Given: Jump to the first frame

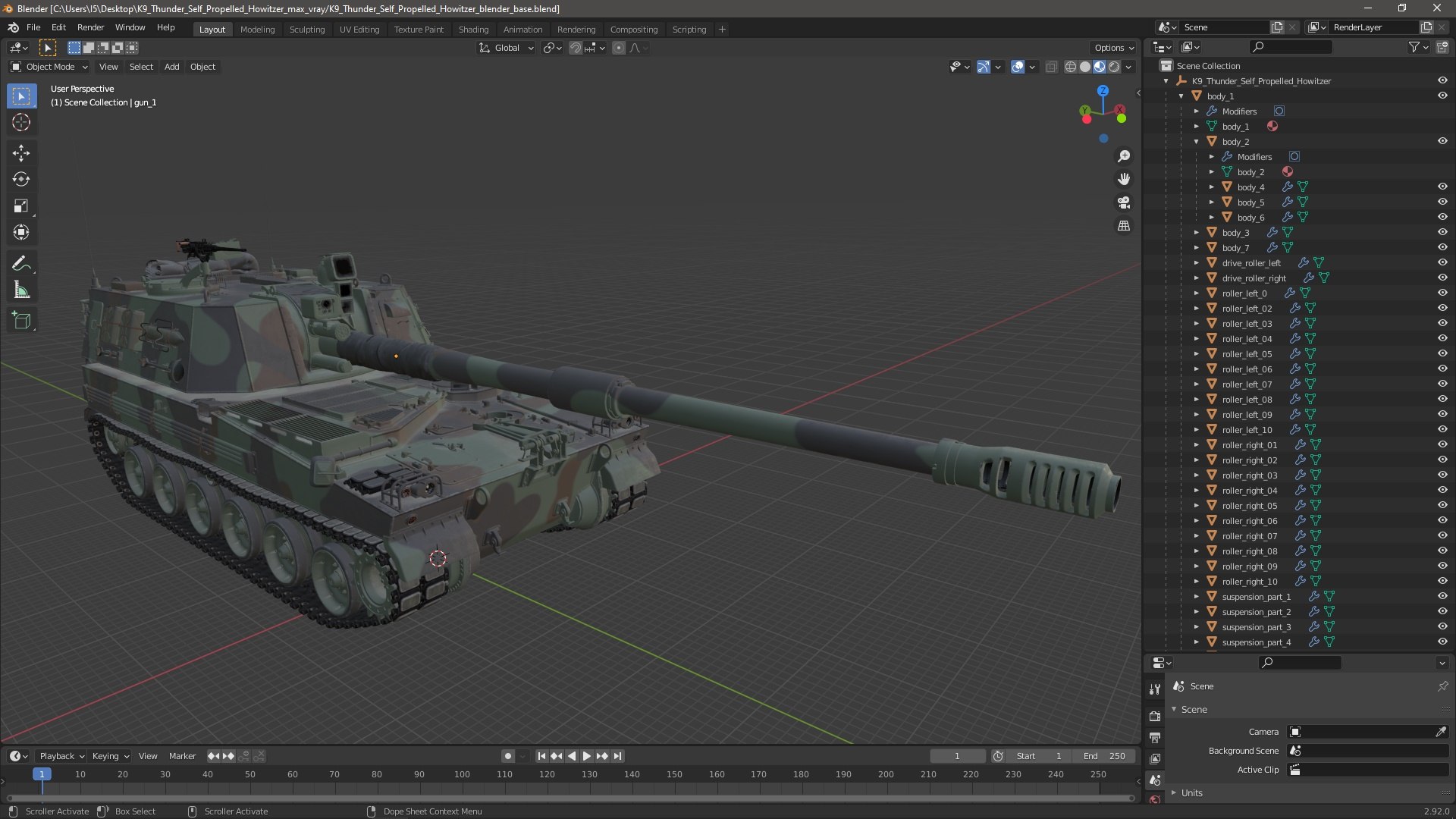Looking at the screenshot, I should 541,756.
